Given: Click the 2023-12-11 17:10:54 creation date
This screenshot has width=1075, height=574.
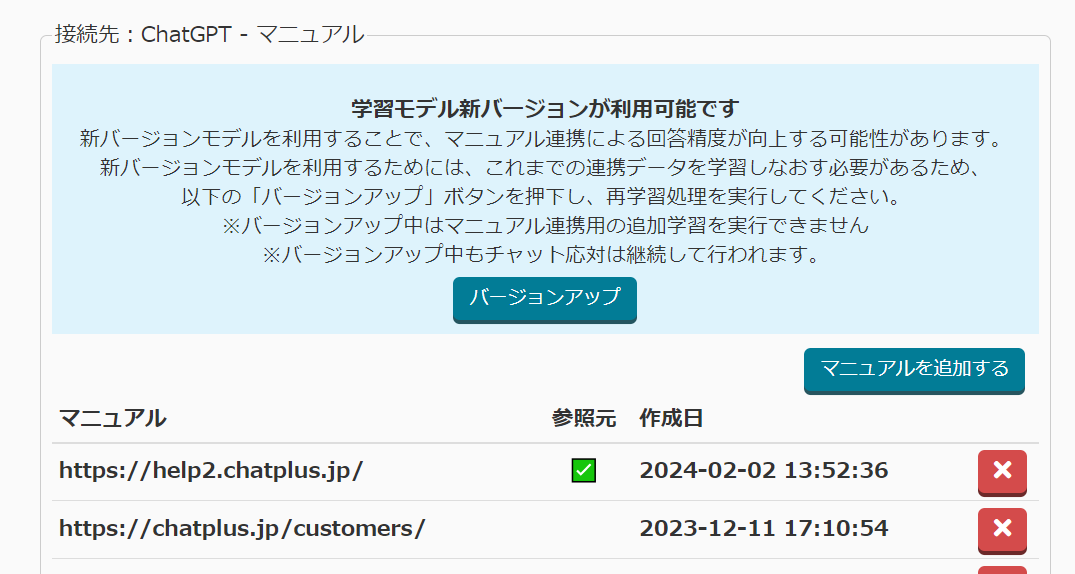Looking at the screenshot, I should tap(763, 529).
